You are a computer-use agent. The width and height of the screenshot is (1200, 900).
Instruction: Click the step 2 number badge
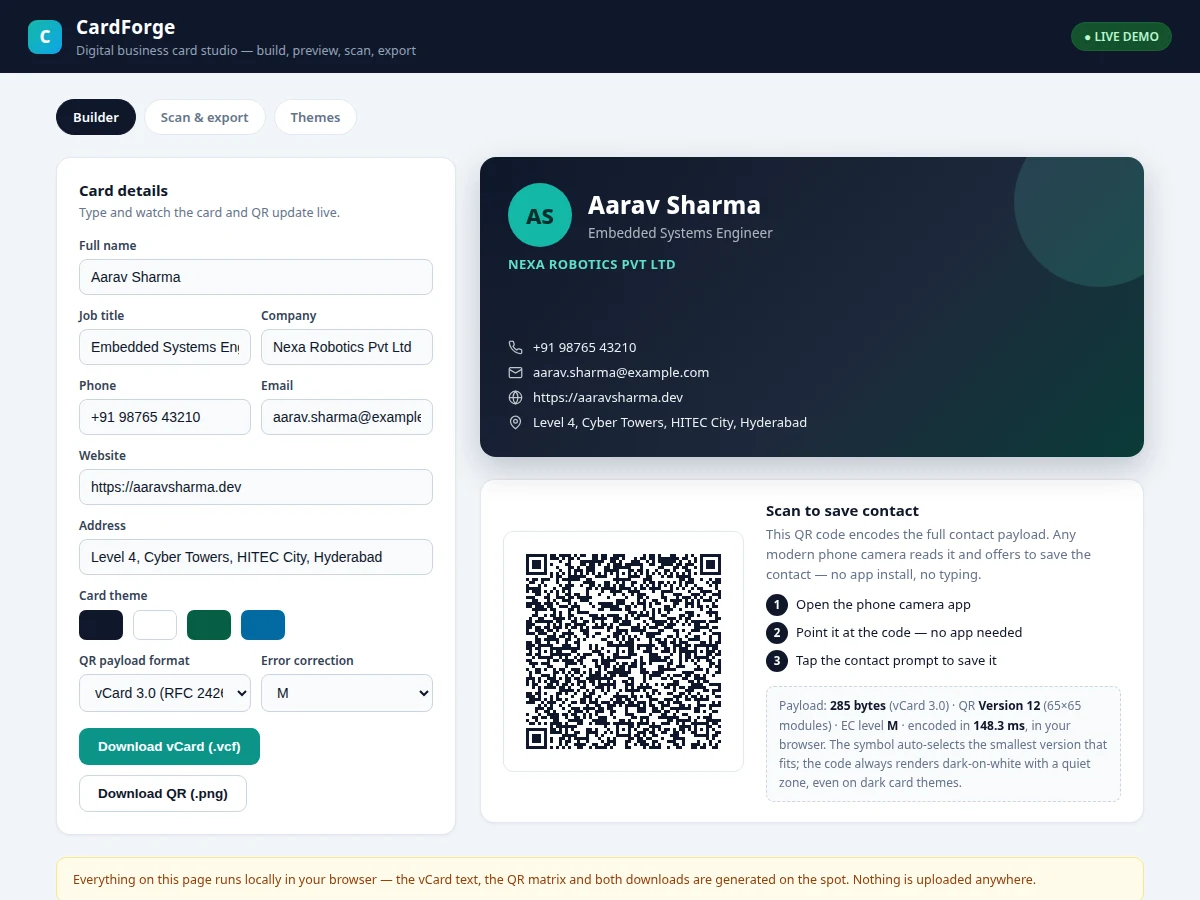[x=777, y=633]
